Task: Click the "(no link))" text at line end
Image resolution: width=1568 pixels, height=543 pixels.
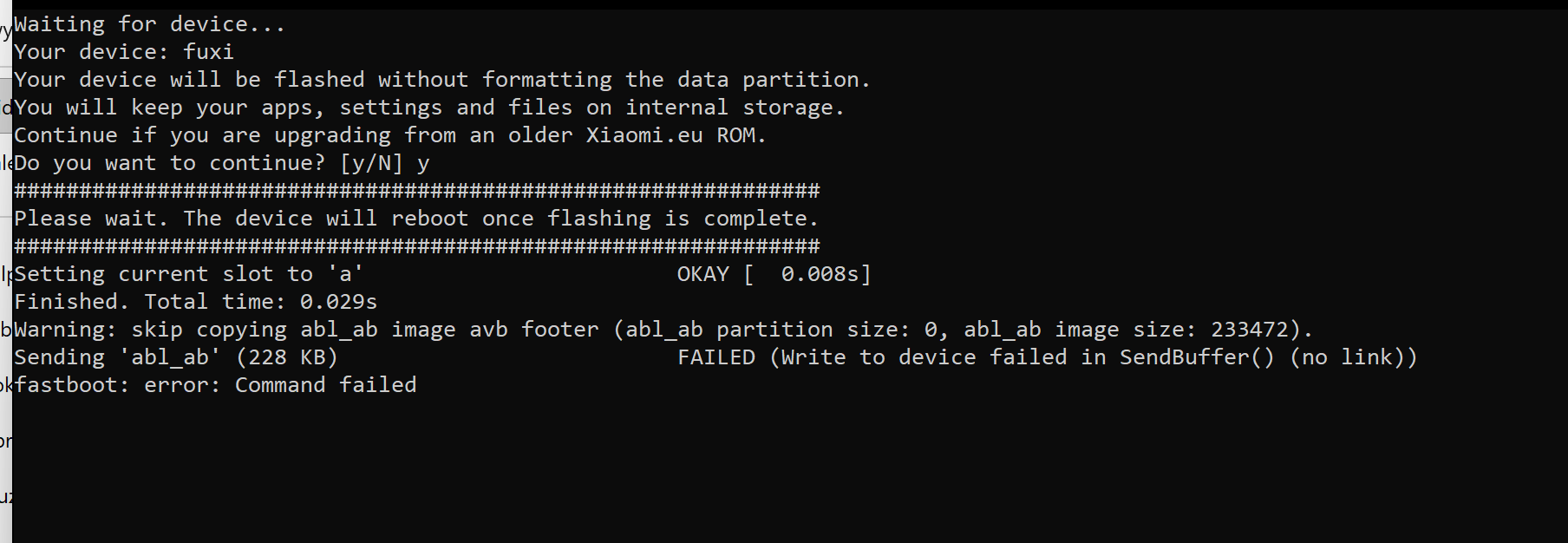Action: 1353,357
